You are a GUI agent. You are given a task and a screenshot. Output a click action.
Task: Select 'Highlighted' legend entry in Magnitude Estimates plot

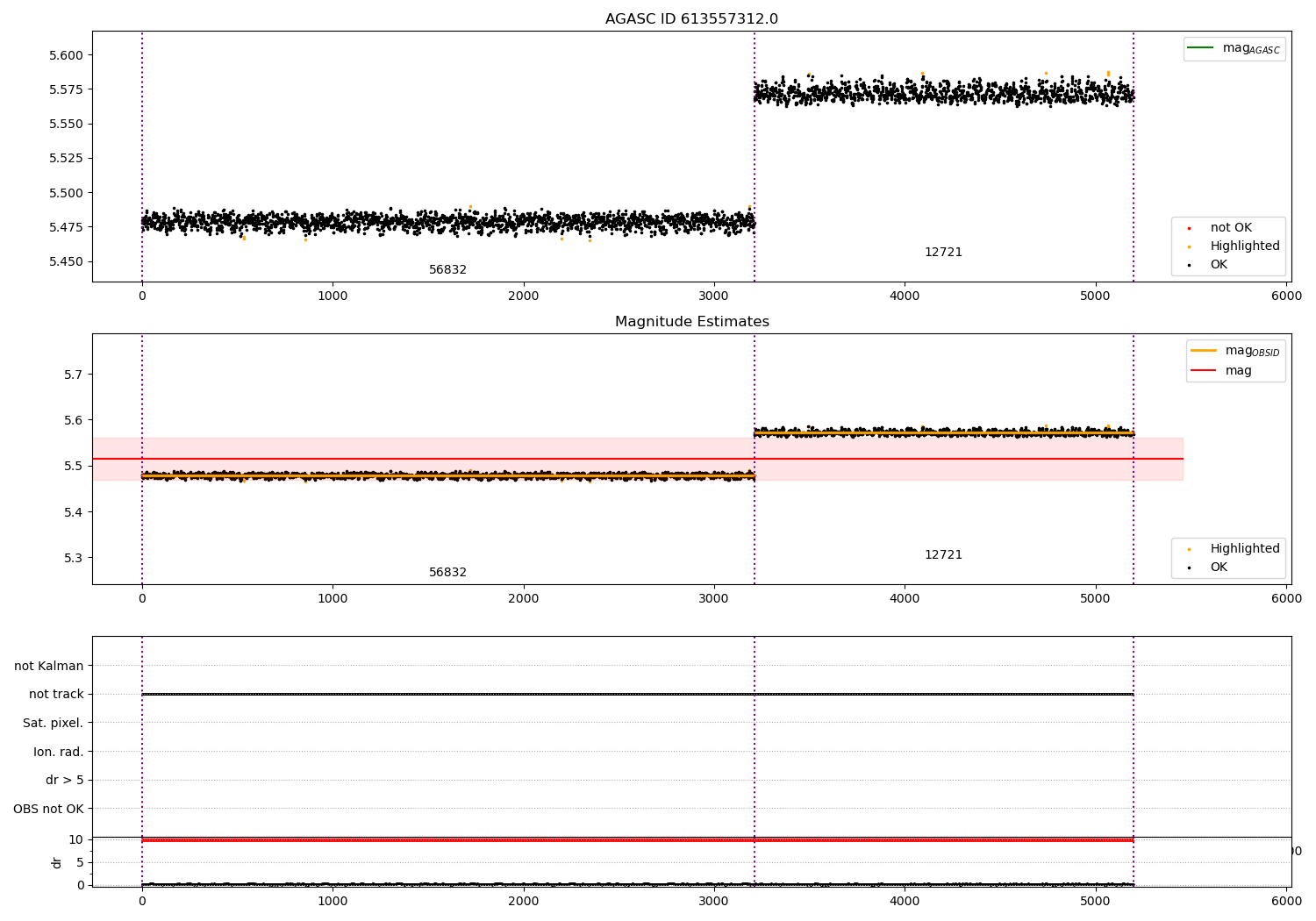pyautogui.click(x=1245, y=548)
